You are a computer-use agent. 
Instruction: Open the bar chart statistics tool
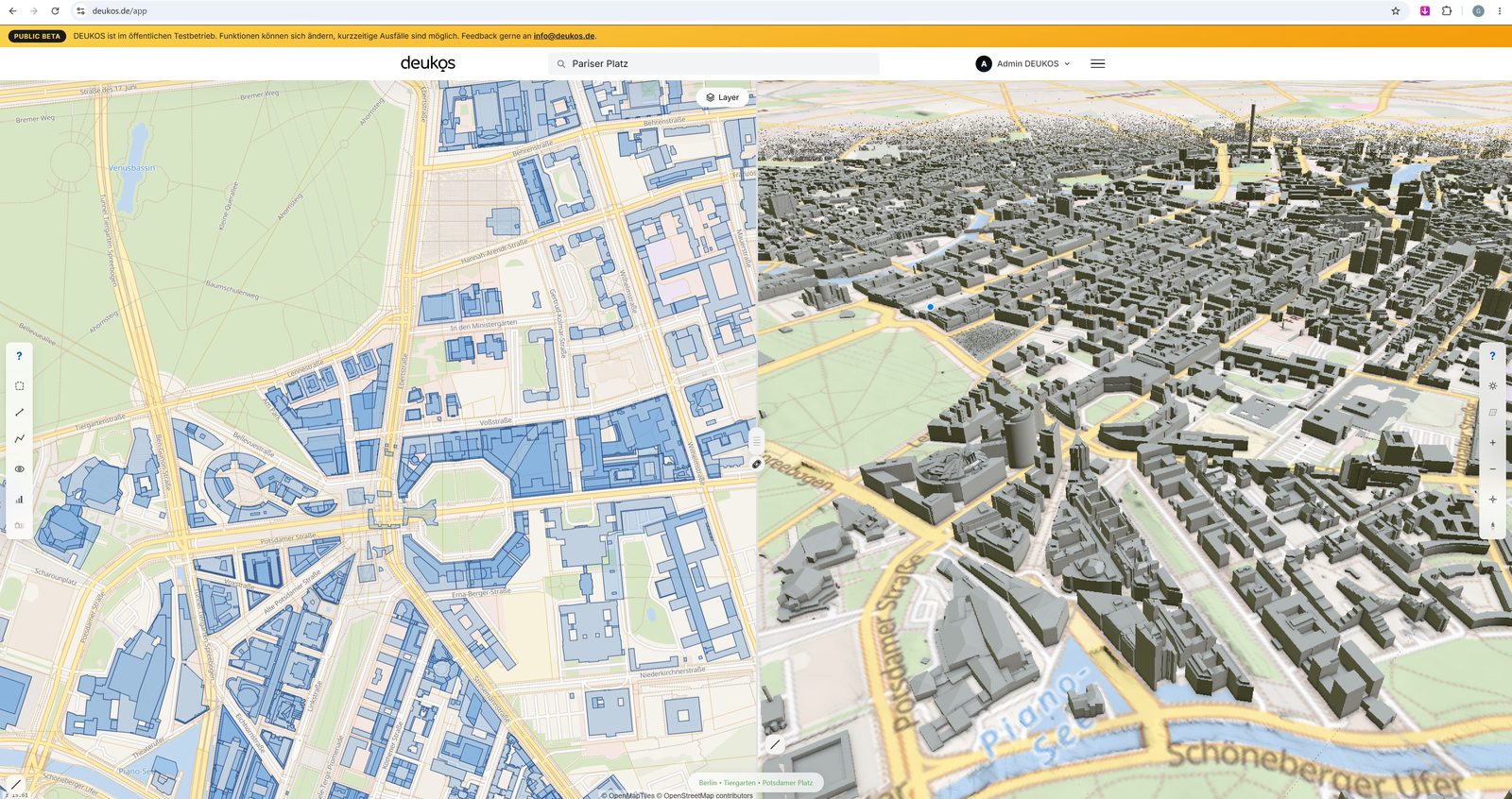[x=19, y=499]
